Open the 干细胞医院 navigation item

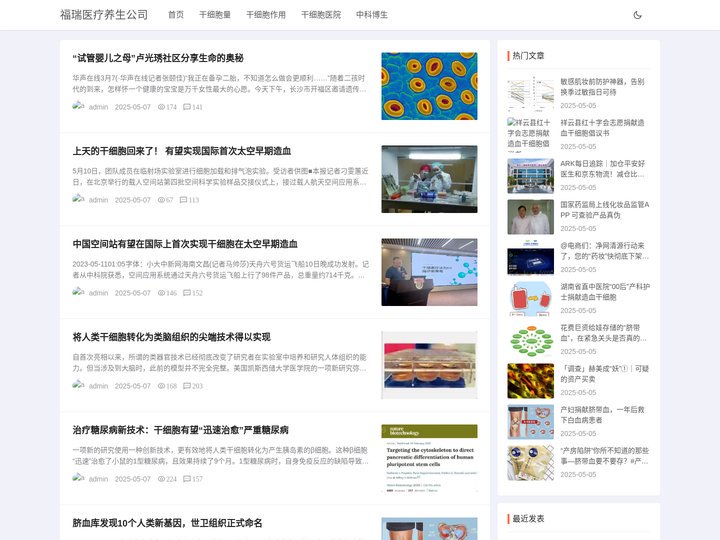coord(321,15)
